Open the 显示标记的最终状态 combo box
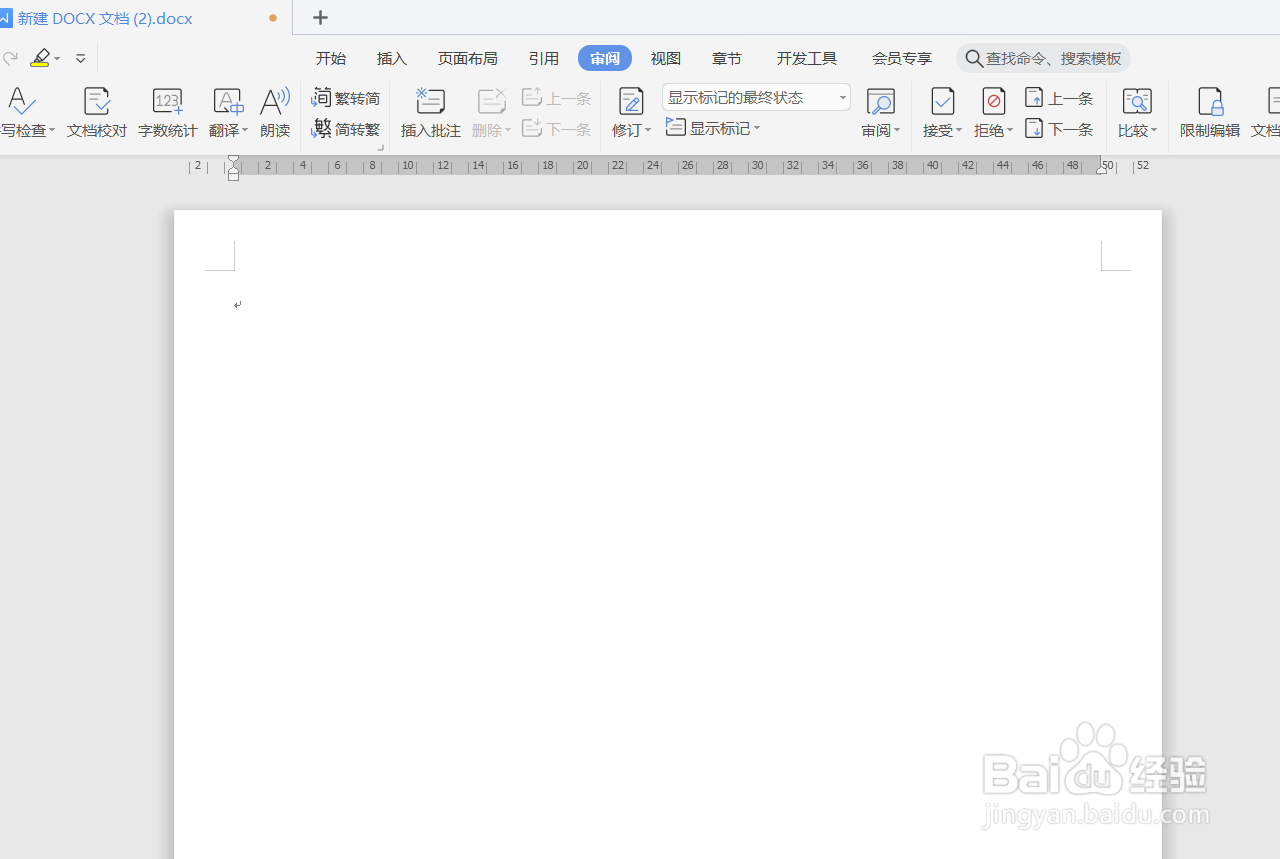Viewport: 1280px width, 859px height. pyautogui.click(x=756, y=98)
